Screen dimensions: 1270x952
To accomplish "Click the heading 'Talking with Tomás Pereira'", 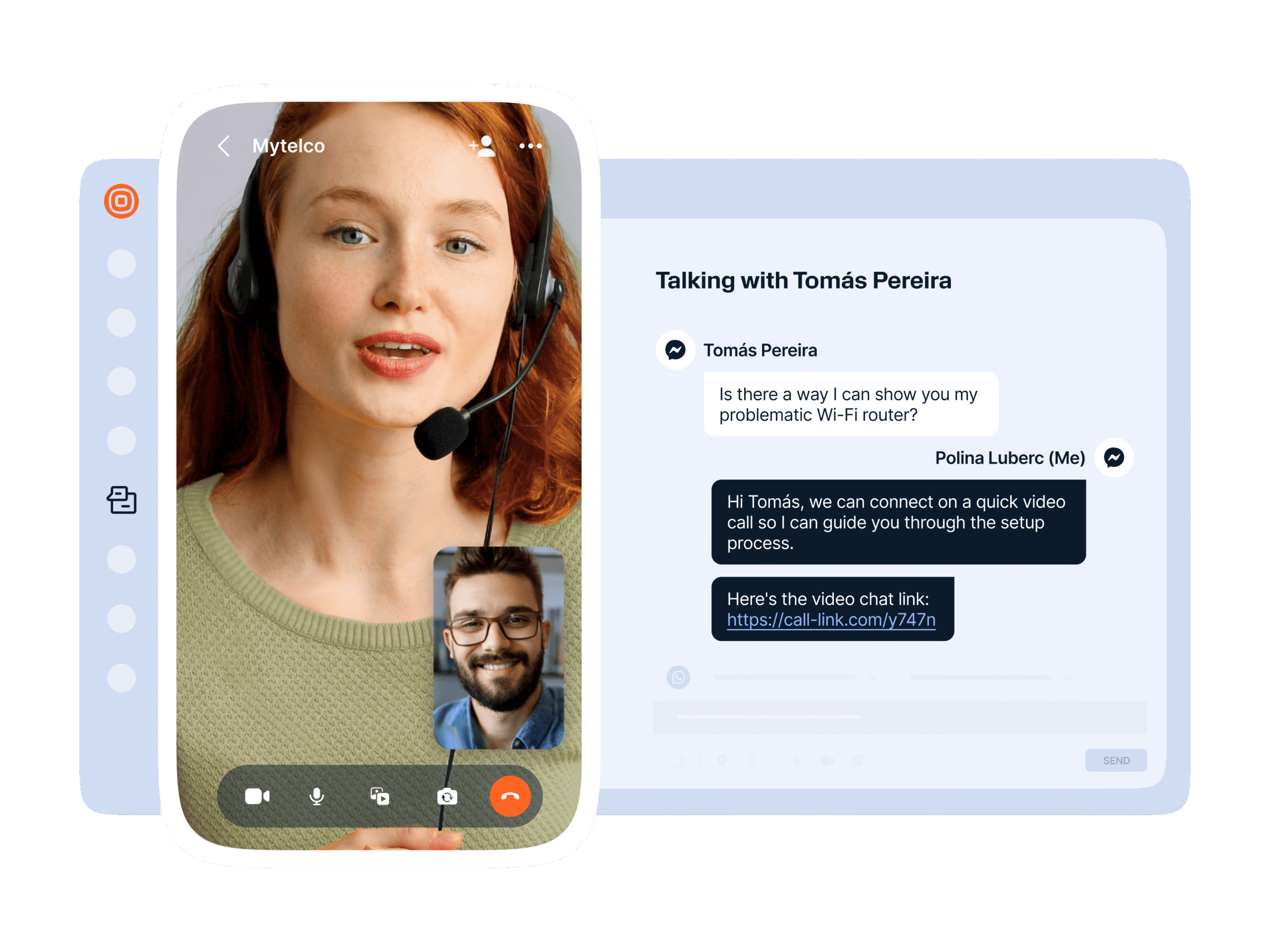I will pyautogui.click(x=803, y=281).
